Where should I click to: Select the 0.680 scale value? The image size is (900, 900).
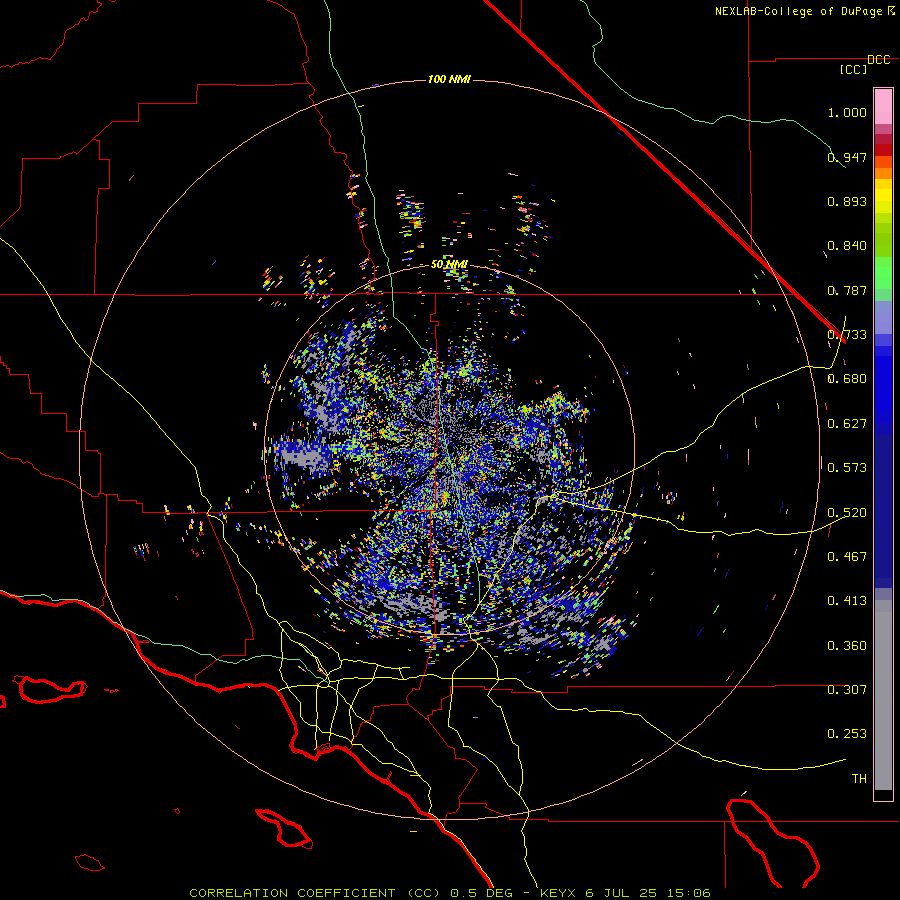[x=847, y=379]
